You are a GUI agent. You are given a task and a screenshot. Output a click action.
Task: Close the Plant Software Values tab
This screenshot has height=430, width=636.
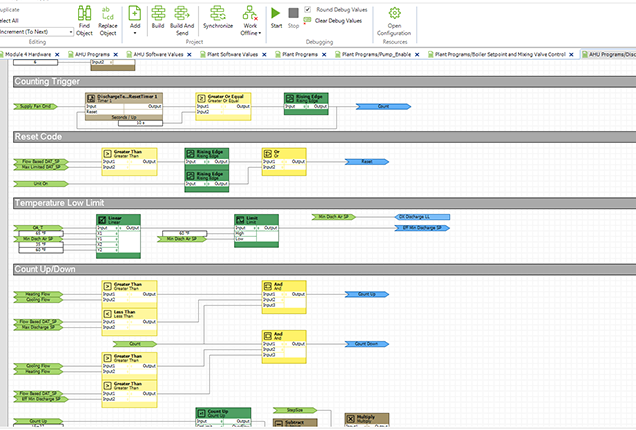(x=264, y=54)
